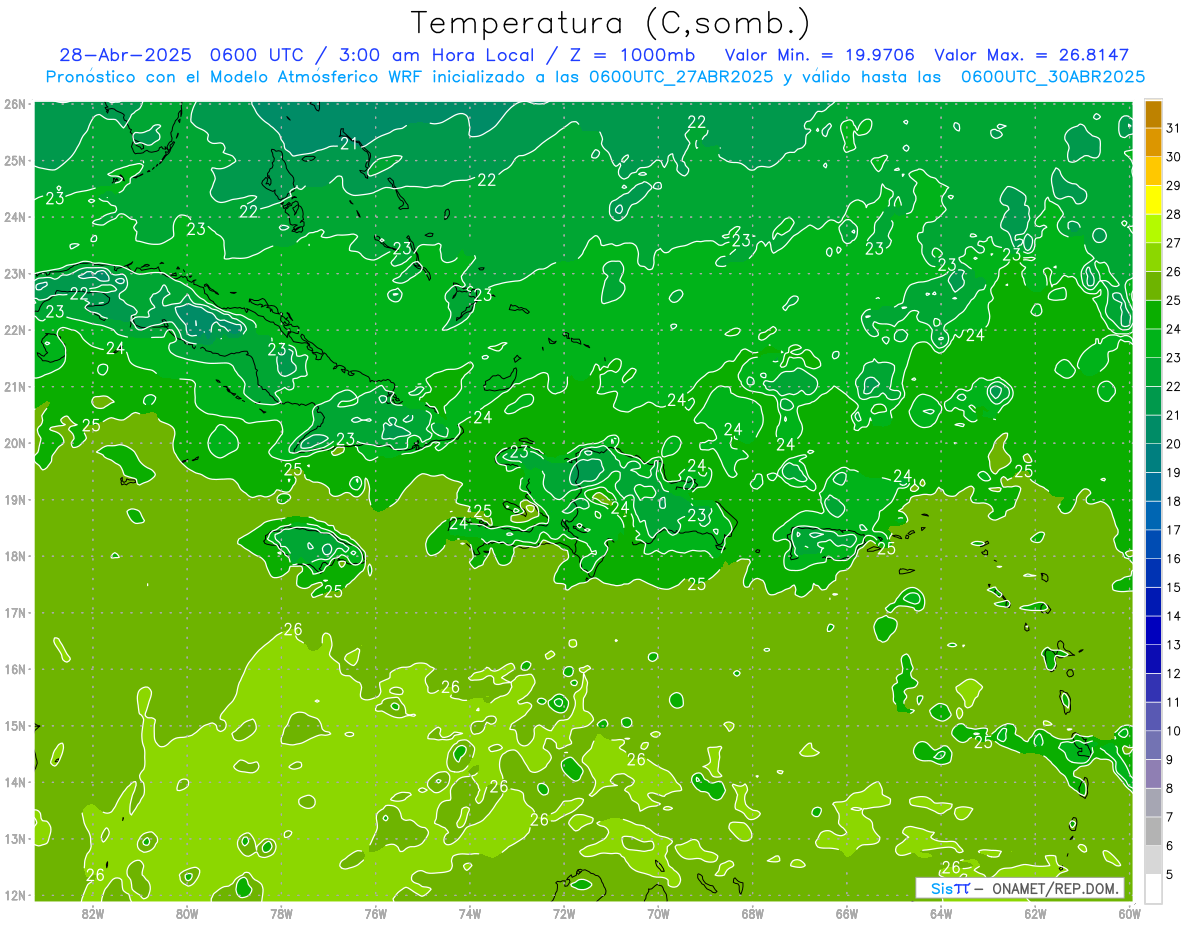The width and height of the screenshot is (1200, 927).
Task: Click the '23N' latitude label
Action: (x=15, y=274)
